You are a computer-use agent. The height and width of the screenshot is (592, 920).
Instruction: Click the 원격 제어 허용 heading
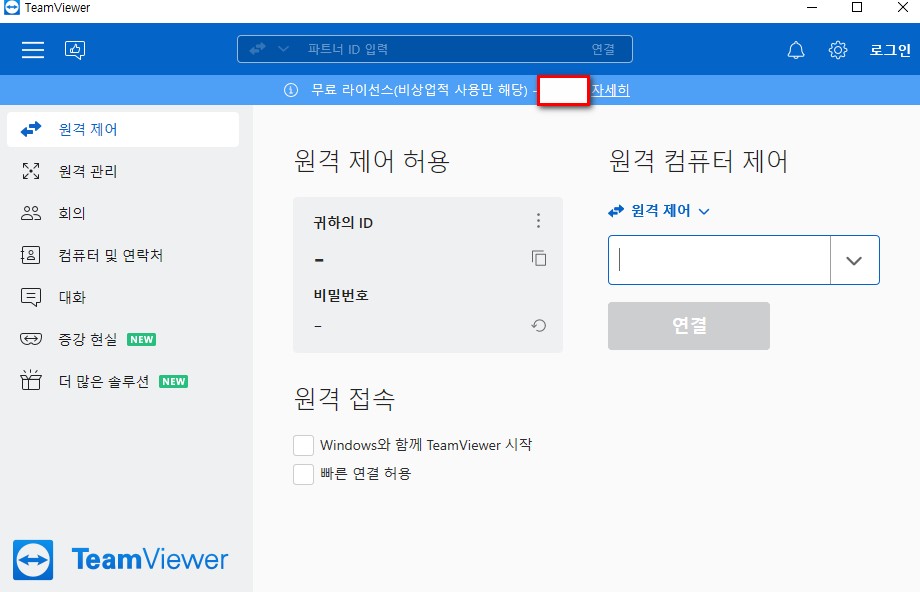coord(372,161)
